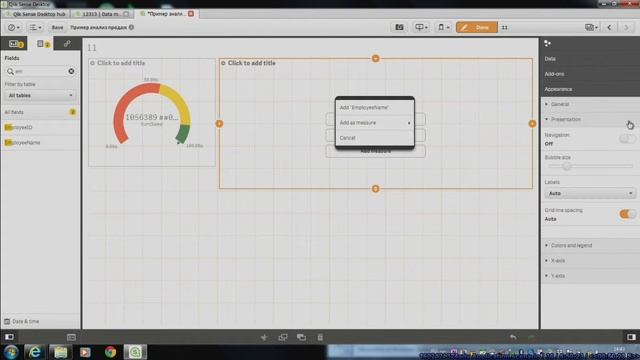Collapse the Presentation section

click(x=590, y=119)
